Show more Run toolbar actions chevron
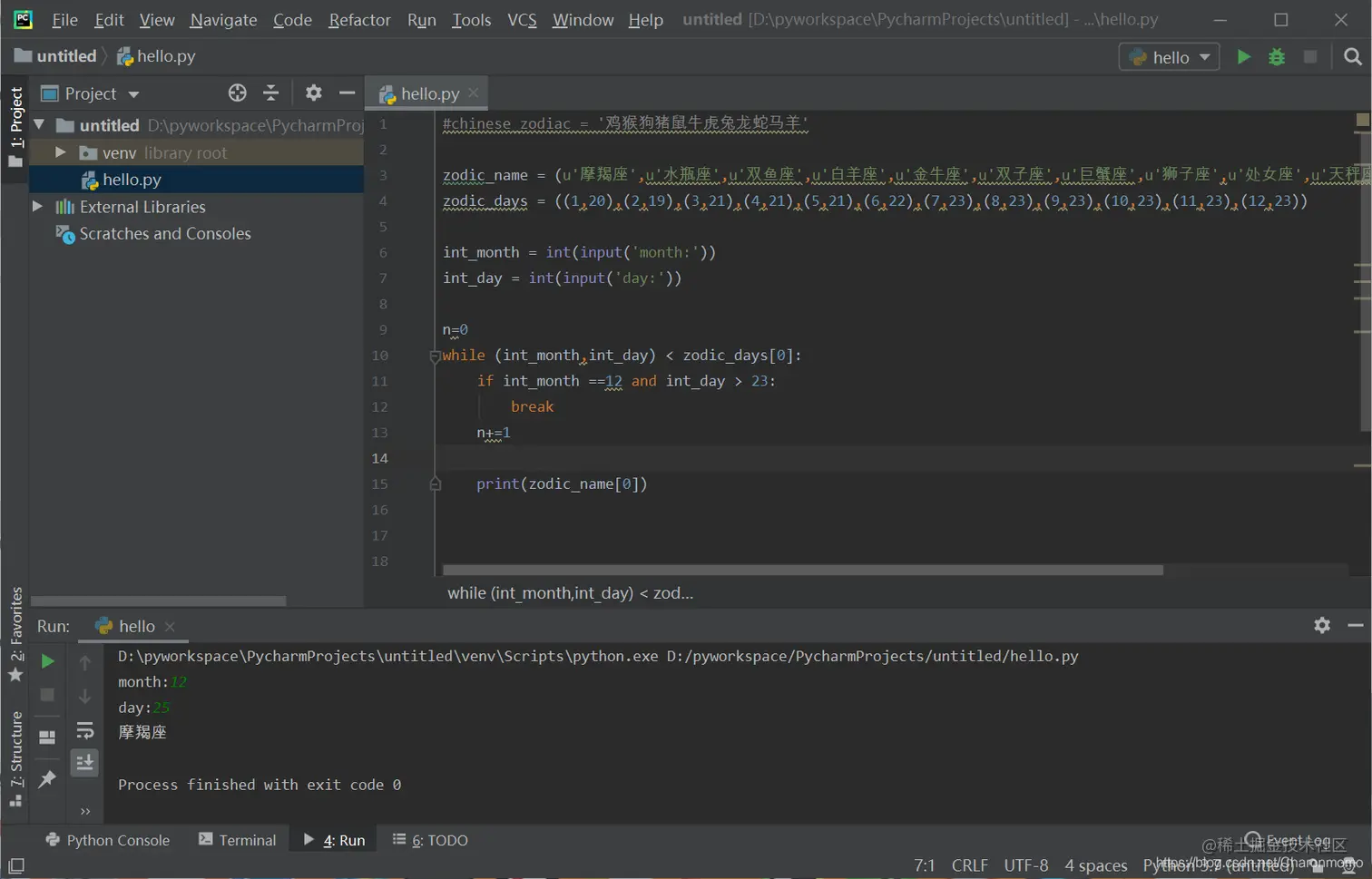The image size is (1372, 879). coord(85,811)
